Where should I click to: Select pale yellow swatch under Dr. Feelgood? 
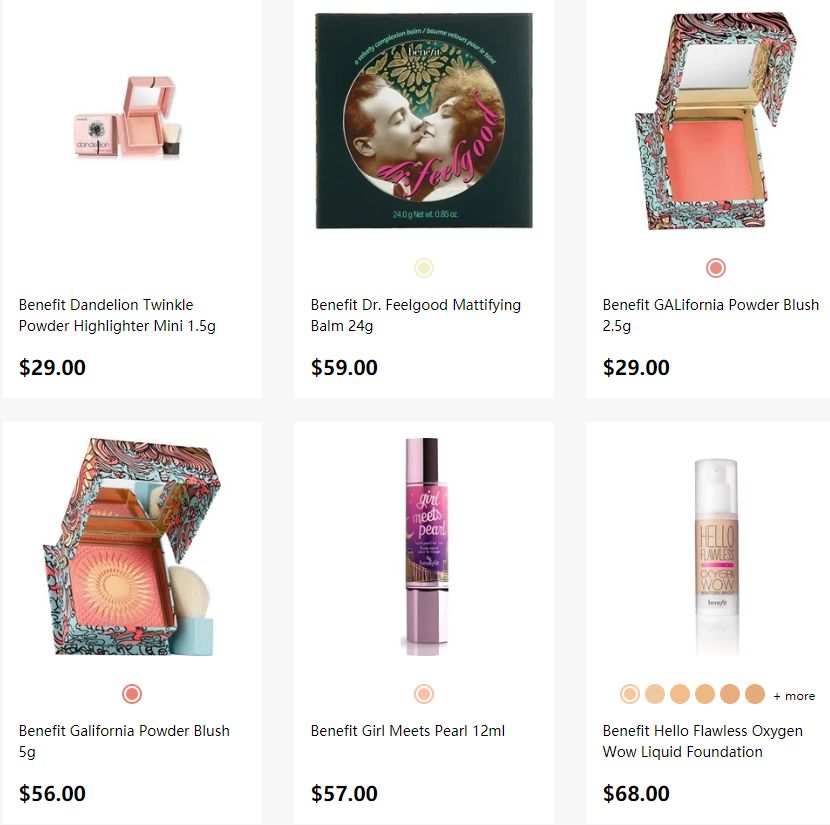[x=424, y=268]
